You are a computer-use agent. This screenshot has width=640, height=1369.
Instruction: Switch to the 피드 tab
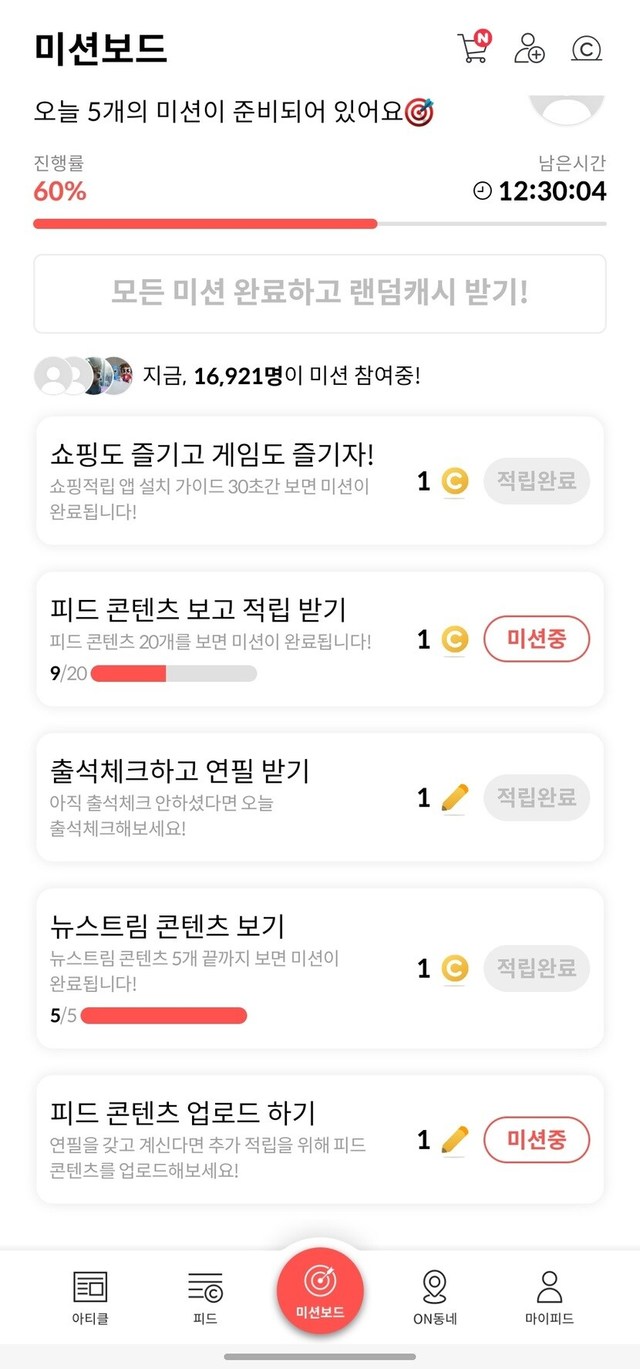[205, 1296]
